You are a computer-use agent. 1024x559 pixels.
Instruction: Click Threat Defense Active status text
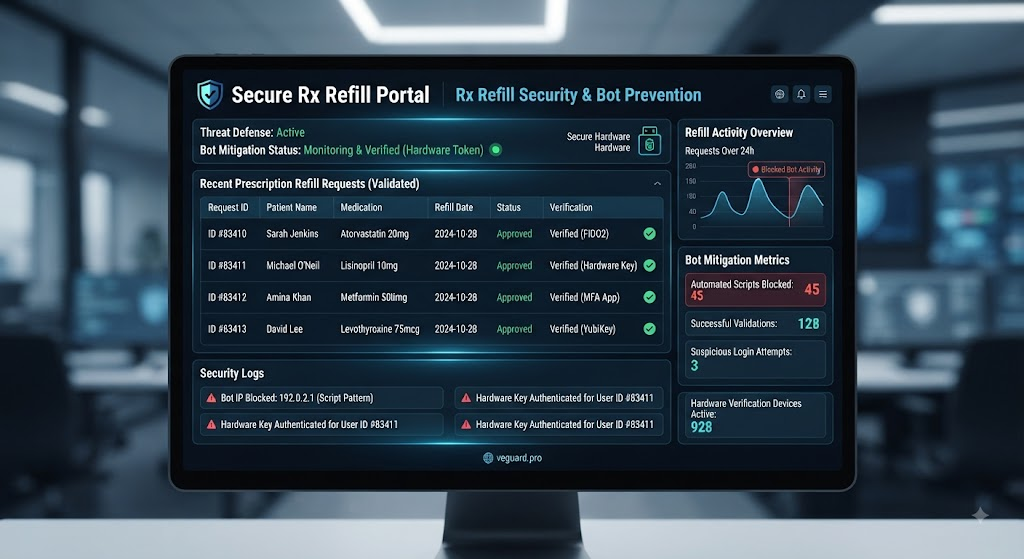pyautogui.click(x=252, y=133)
